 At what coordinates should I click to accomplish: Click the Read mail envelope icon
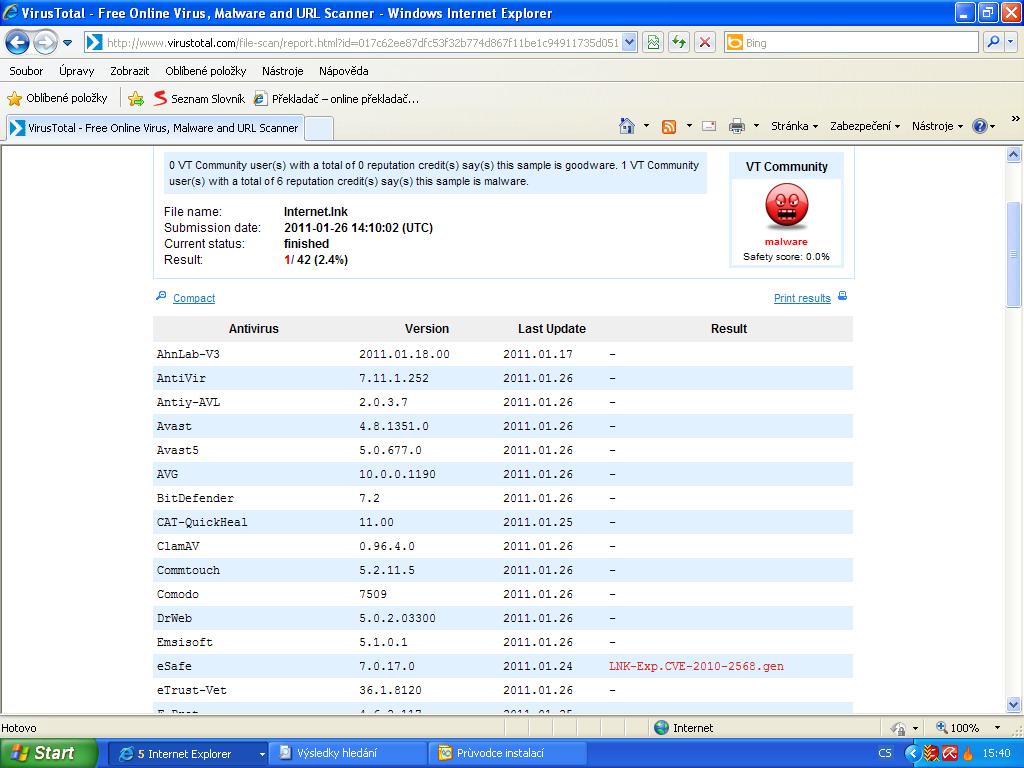pos(709,126)
